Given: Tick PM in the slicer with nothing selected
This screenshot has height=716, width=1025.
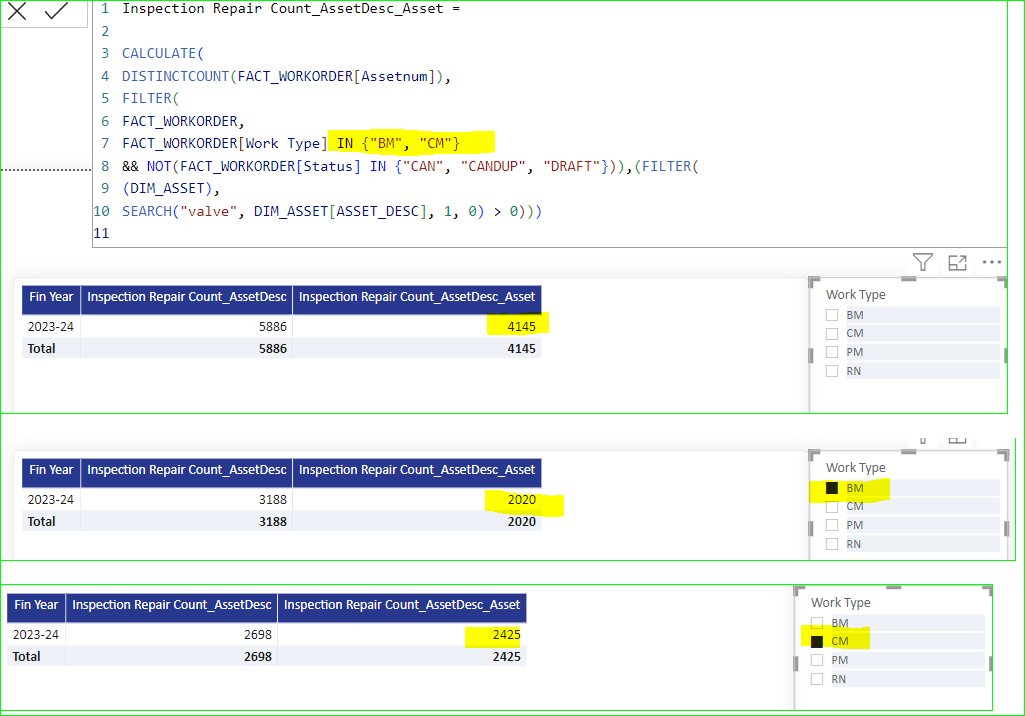Looking at the screenshot, I should [x=832, y=352].
